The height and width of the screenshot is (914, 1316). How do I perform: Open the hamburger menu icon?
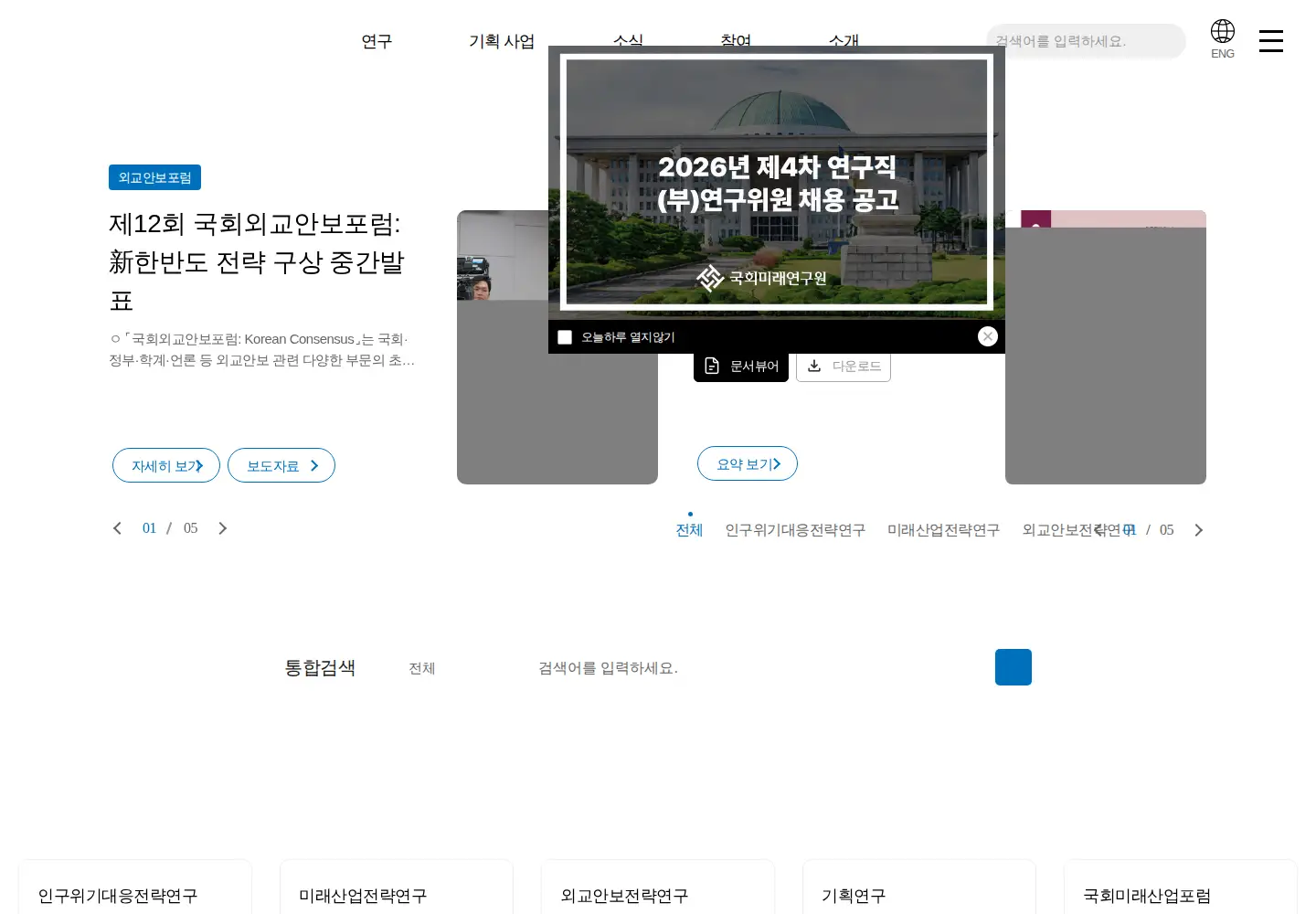1271,40
